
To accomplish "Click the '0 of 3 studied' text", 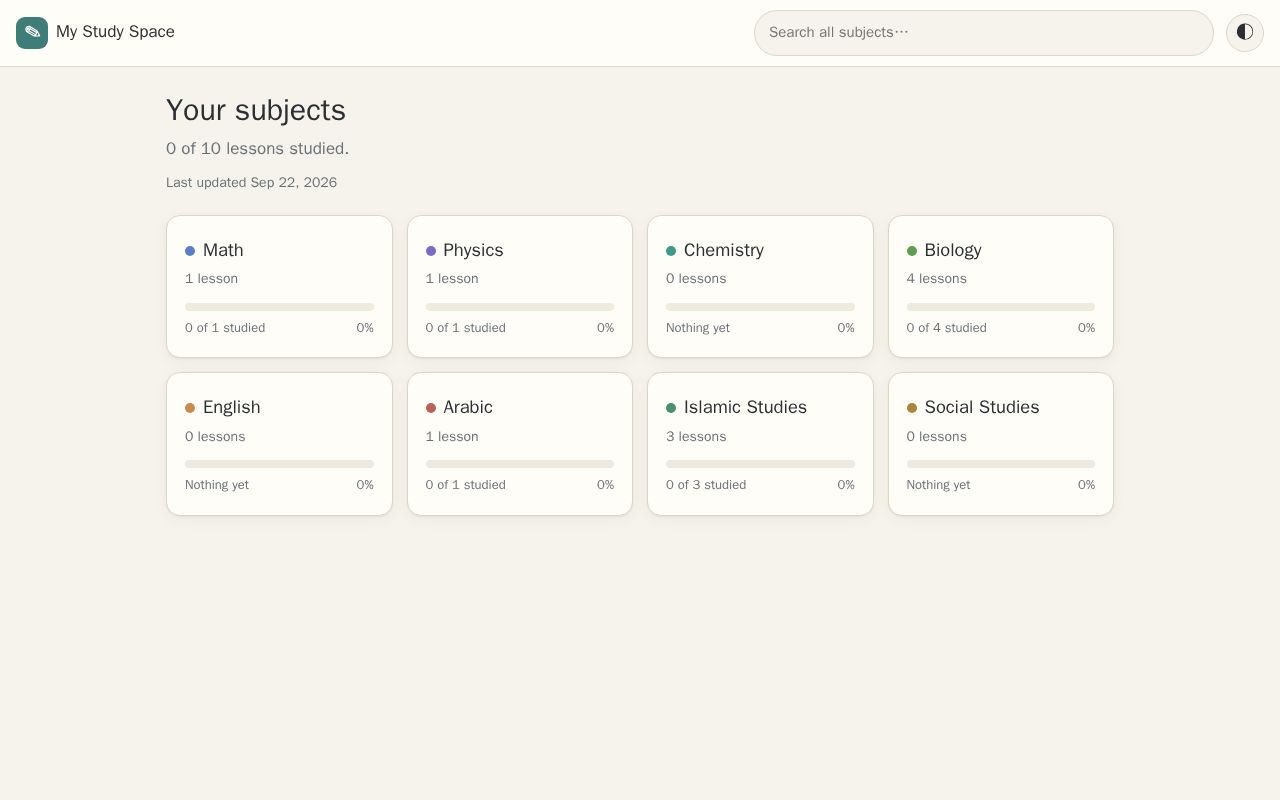I will tap(706, 485).
